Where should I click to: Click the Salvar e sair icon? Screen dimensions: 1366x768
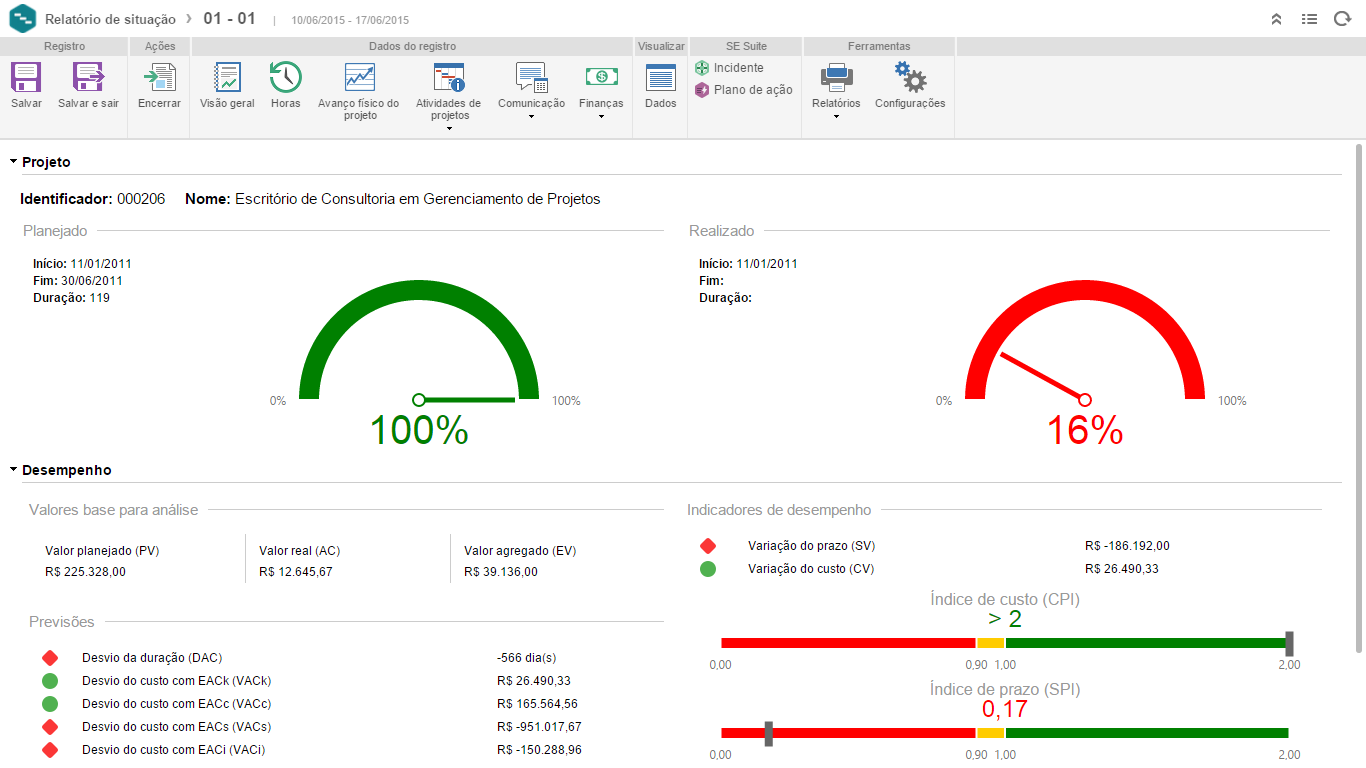pos(88,78)
